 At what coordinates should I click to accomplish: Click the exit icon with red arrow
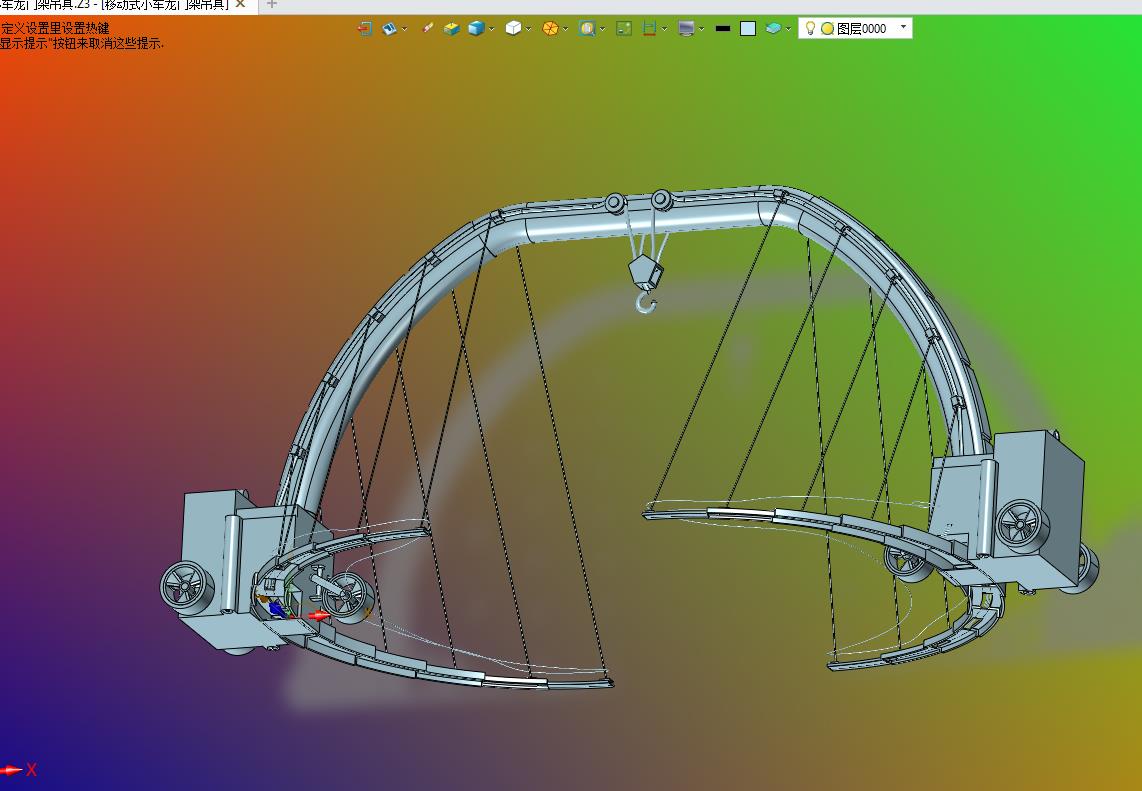tap(365, 28)
